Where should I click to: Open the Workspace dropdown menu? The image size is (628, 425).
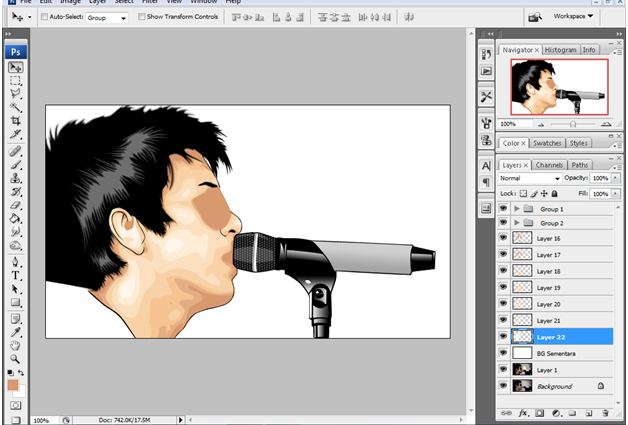click(x=573, y=16)
